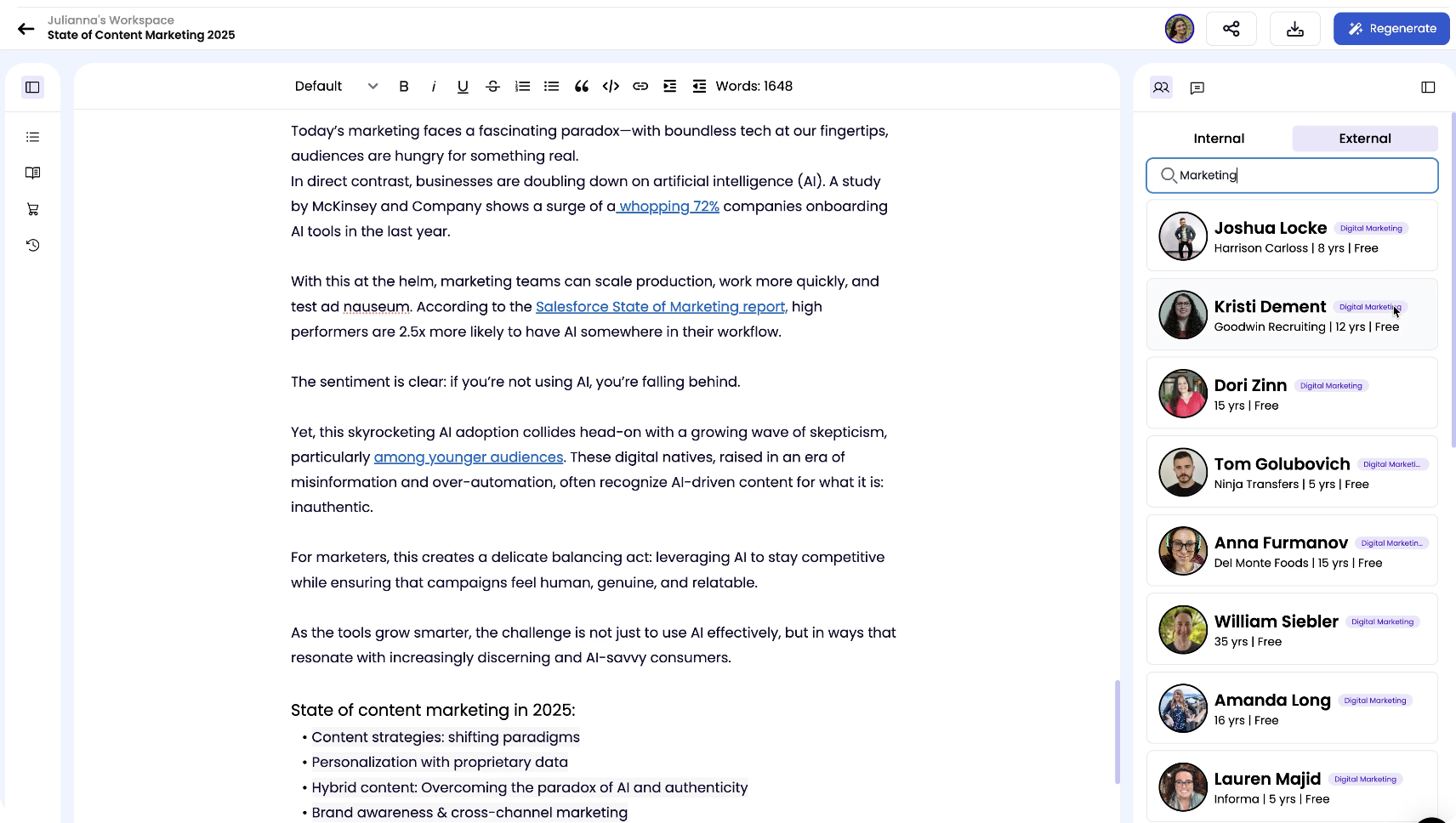The height and width of the screenshot is (823, 1456).
Task: Insert a code block
Action: tap(611, 86)
